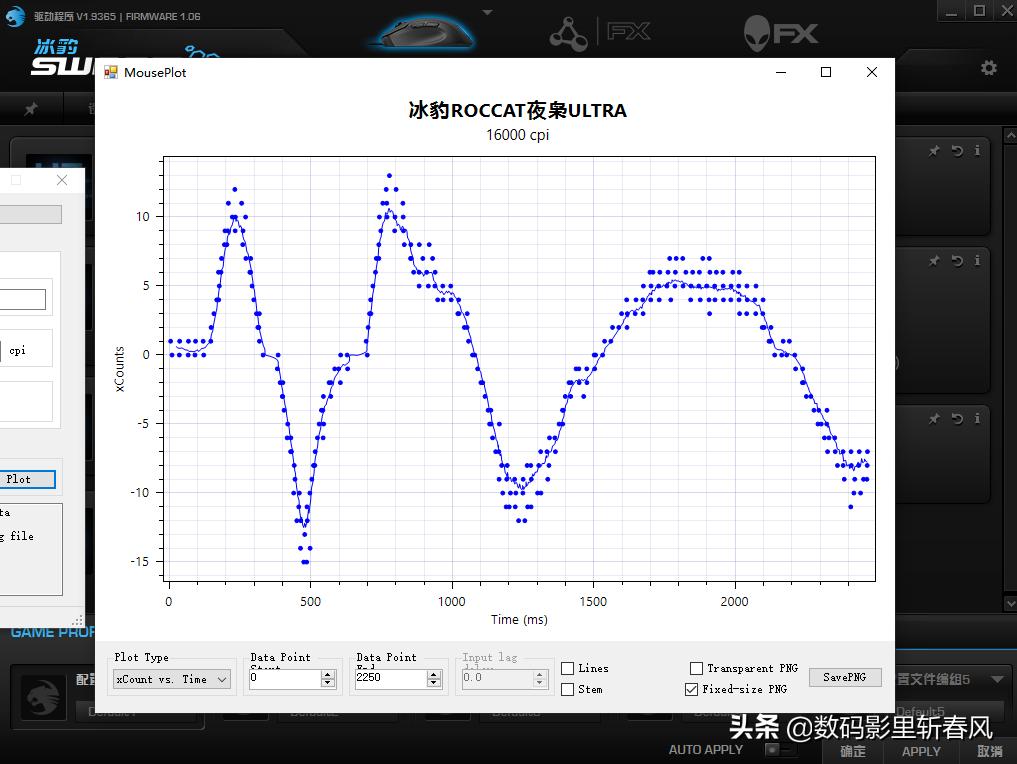The image size is (1017, 764).
Task: Click the AIMO molecule FX icon
Action: (568, 33)
